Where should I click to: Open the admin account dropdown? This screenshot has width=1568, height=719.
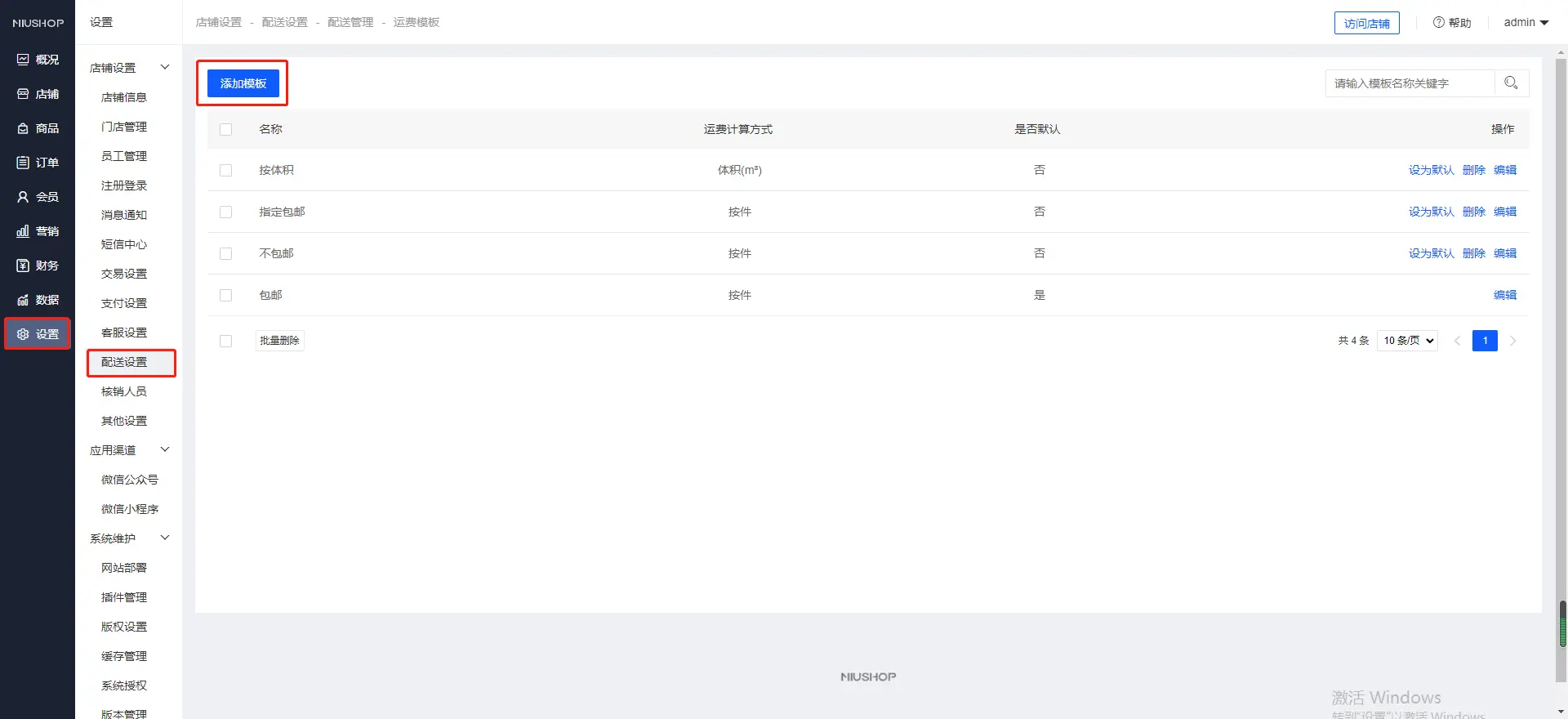point(1526,23)
